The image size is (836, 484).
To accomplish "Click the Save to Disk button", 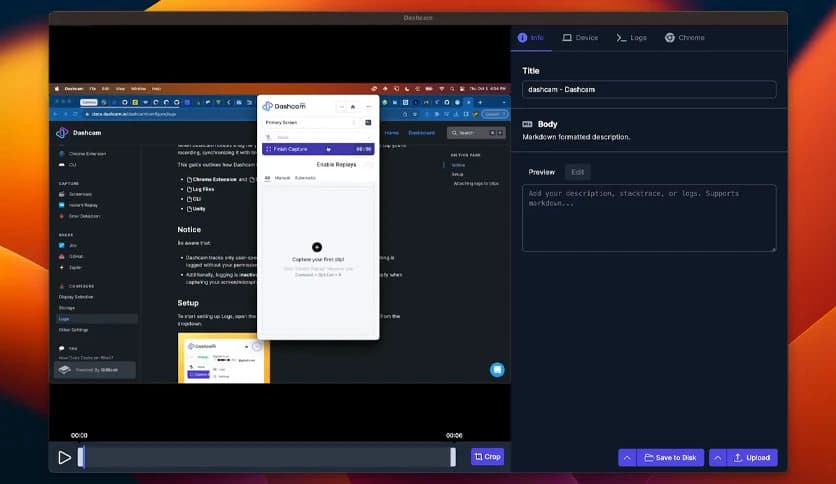I will 669,458.
